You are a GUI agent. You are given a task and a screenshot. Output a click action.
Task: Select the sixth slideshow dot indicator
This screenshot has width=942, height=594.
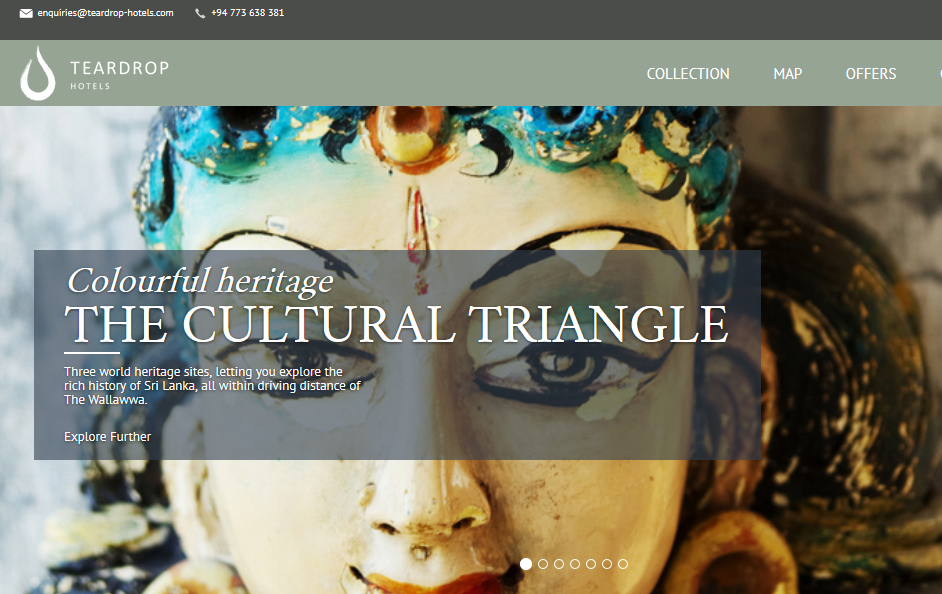pos(607,564)
